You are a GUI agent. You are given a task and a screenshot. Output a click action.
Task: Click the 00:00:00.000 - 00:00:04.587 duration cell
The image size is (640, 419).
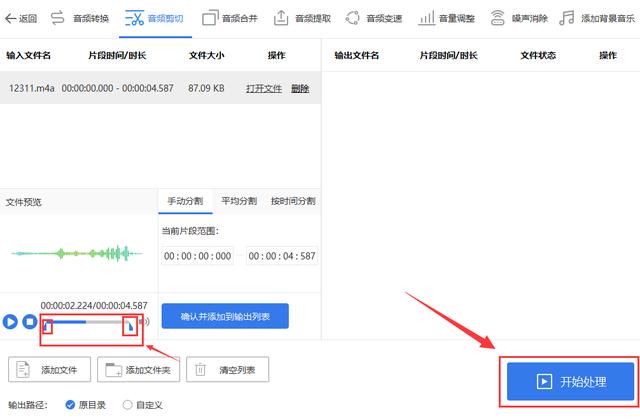118,88
